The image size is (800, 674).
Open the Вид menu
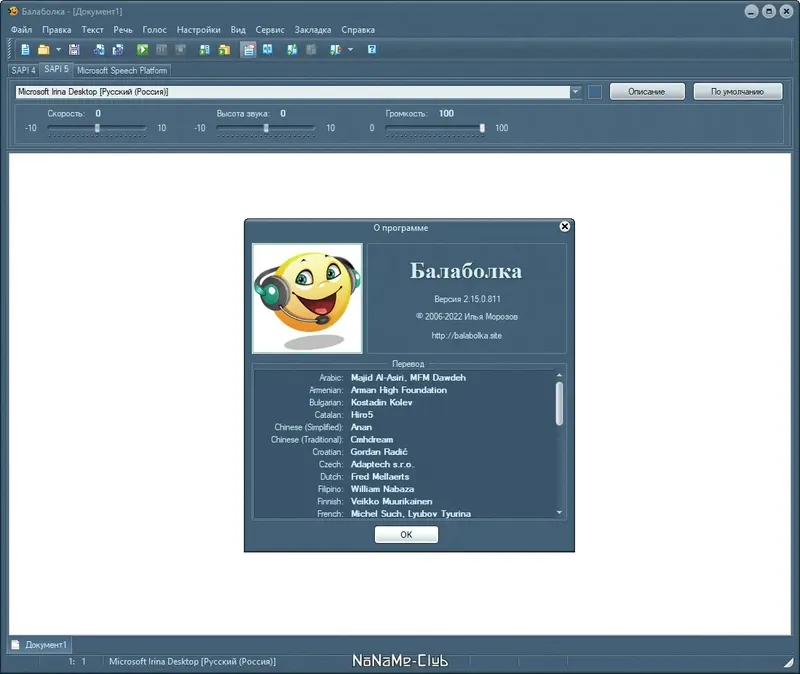[238, 30]
